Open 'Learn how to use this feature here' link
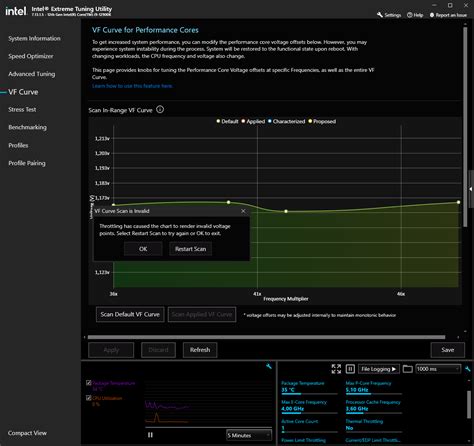This screenshot has height=446, width=474. point(132,86)
